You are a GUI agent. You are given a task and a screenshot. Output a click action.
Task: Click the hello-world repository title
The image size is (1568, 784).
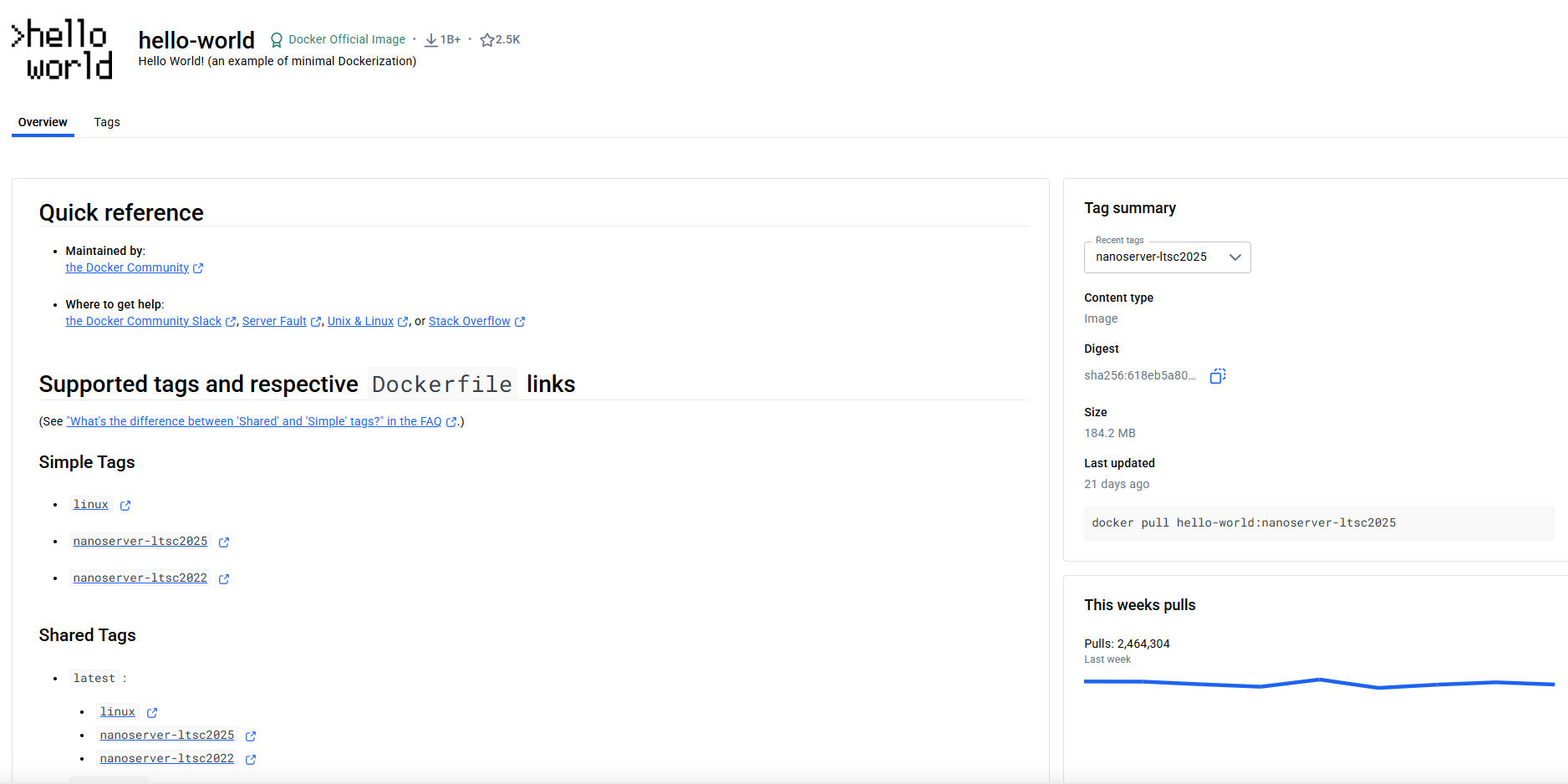[x=196, y=40]
